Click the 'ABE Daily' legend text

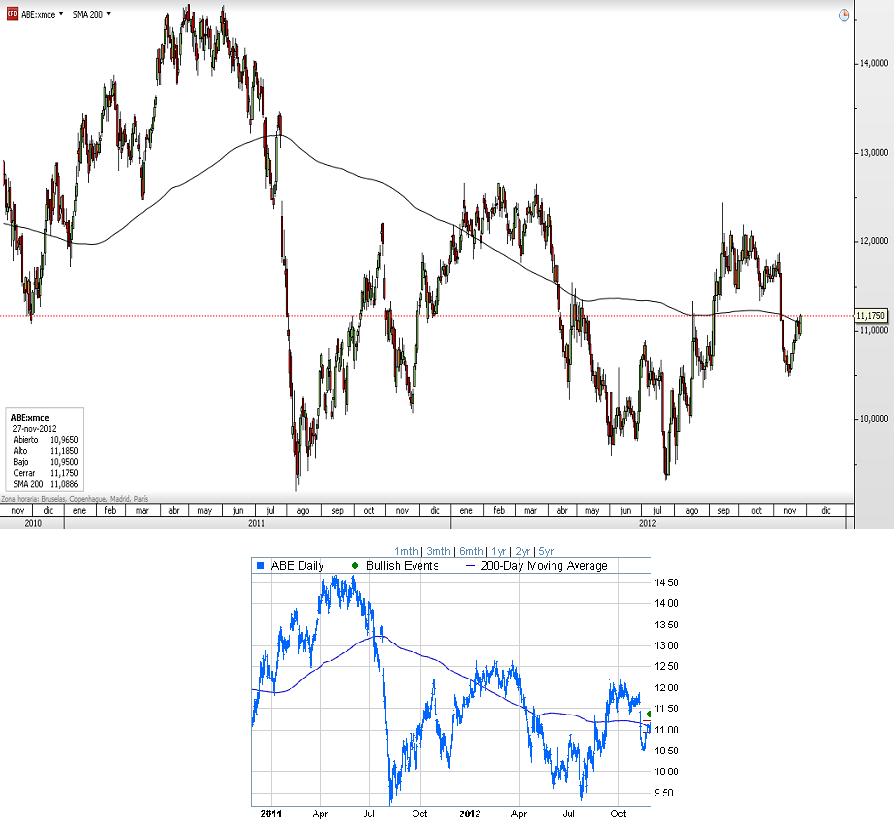[297, 566]
